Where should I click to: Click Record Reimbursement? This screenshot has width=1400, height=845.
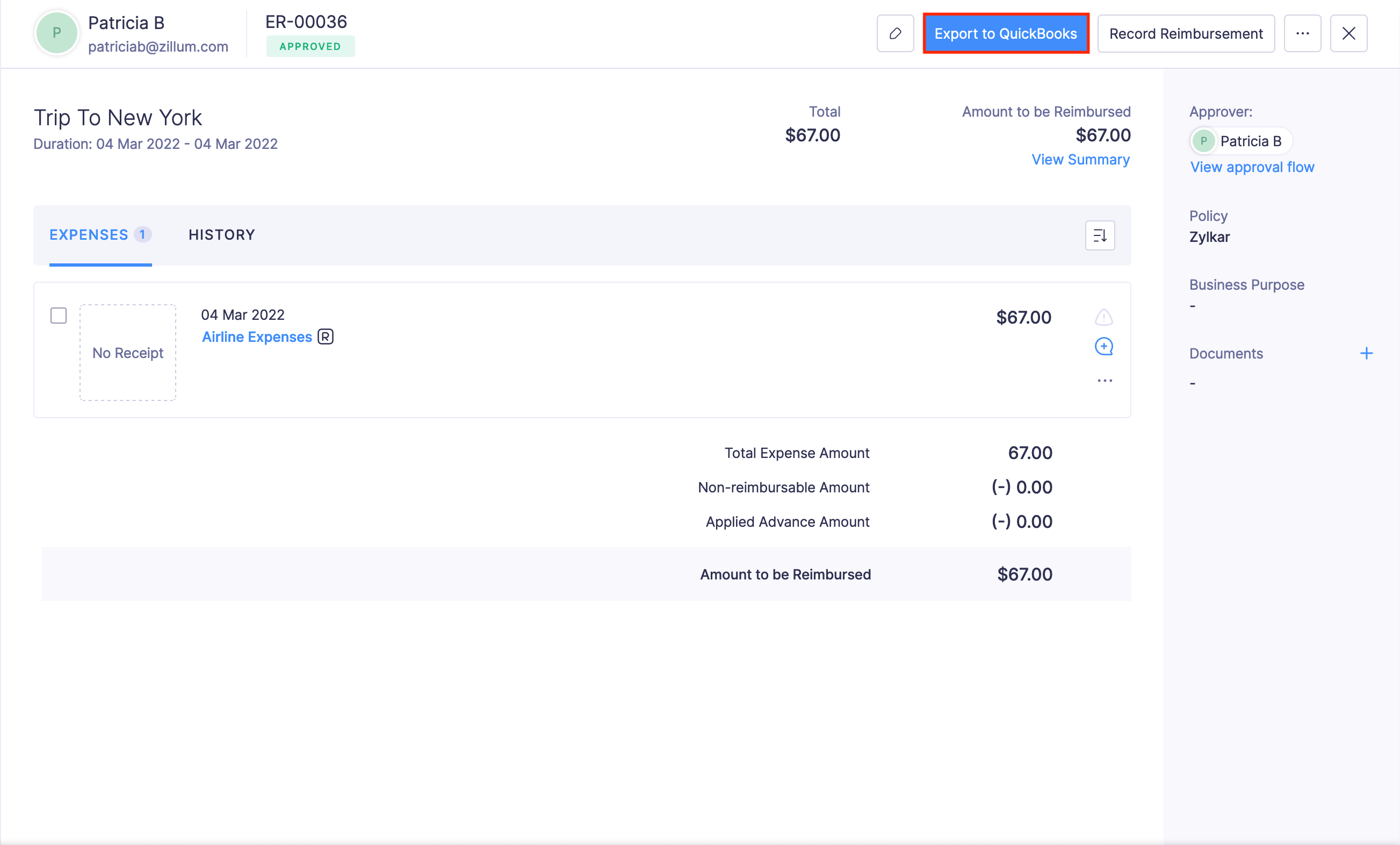1186,33
